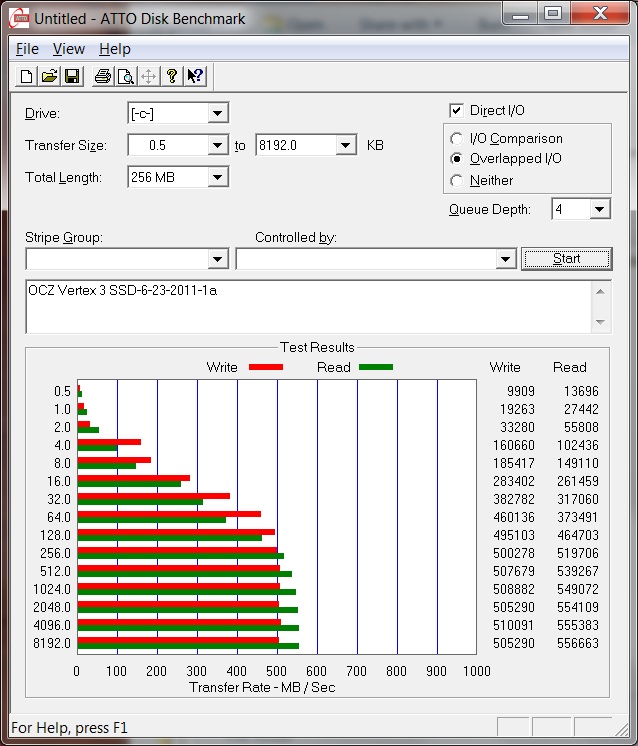Click the About question mark icon
The image size is (638, 746).
[172, 76]
